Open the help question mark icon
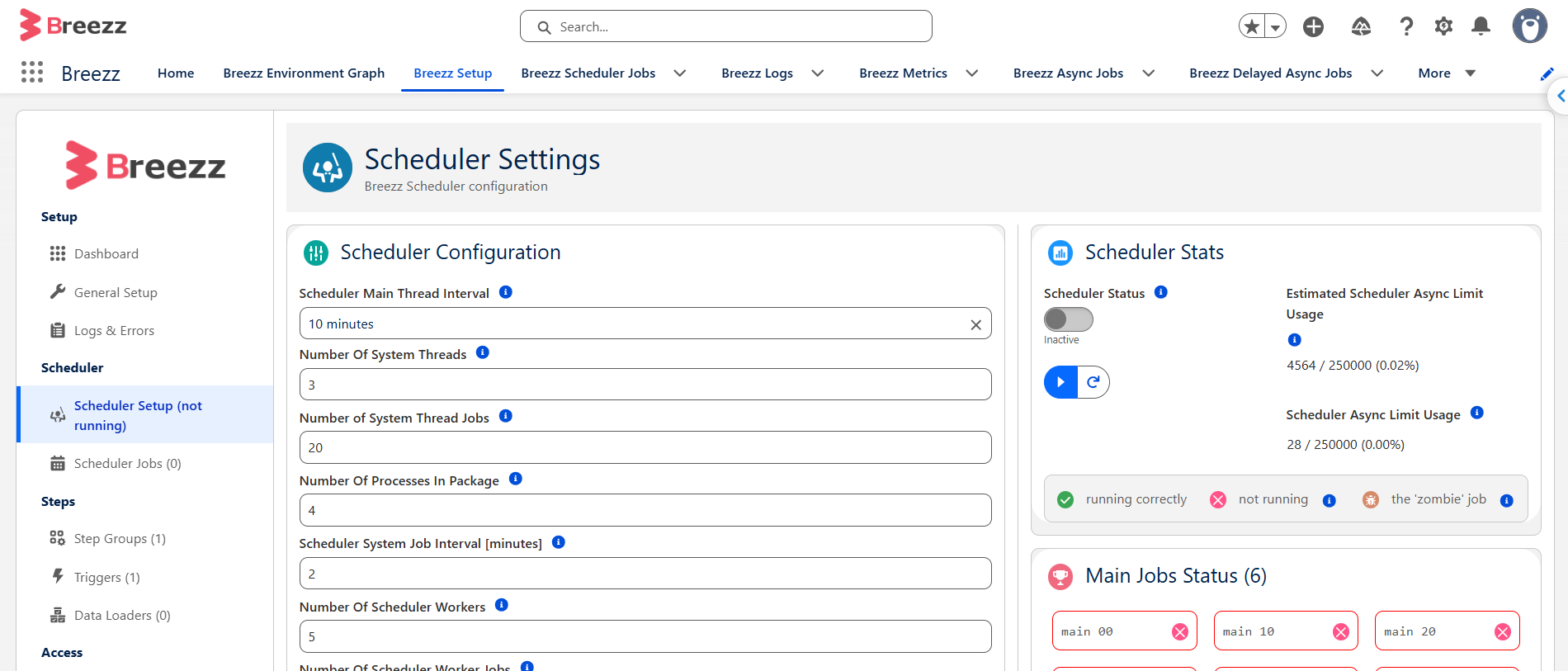This screenshot has height=671, width=1568. click(1406, 26)
